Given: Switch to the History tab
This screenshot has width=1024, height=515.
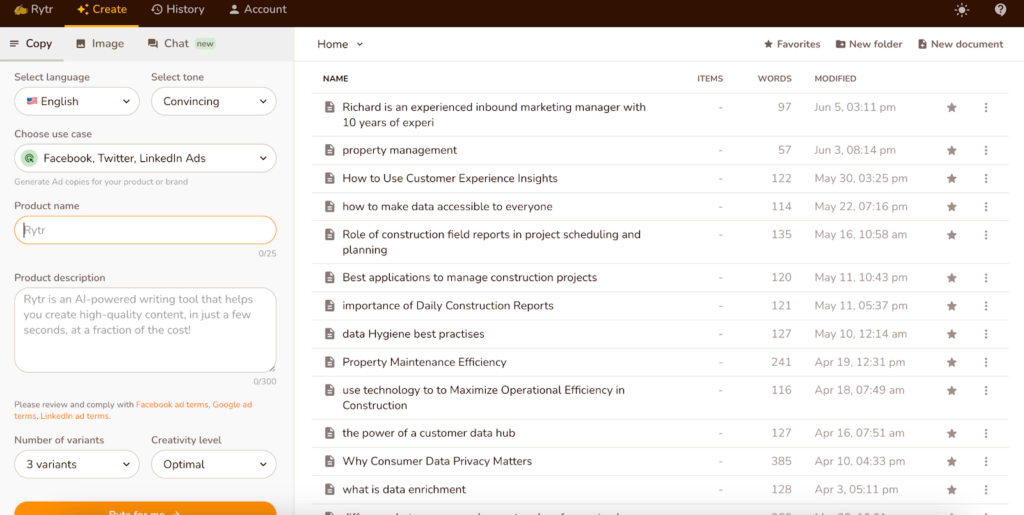Looking at the screenshot, I should [177, 10].
